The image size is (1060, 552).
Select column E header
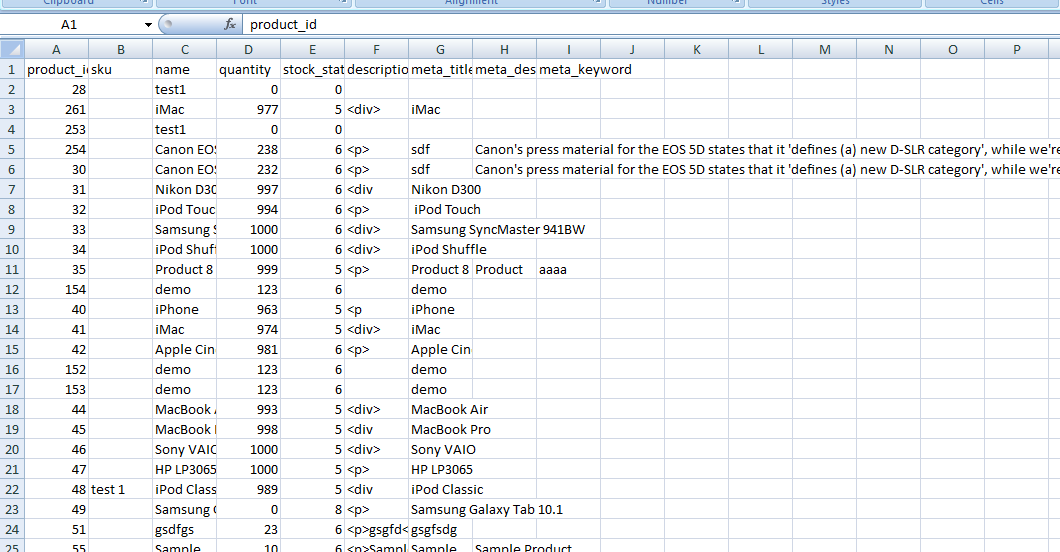point(312,49)
